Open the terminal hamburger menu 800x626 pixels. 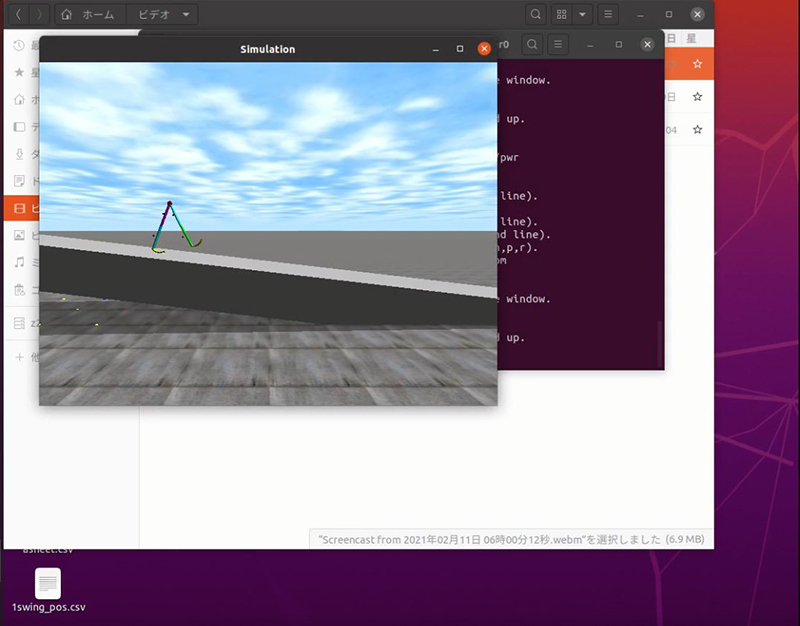pyautogui.click(x=559, y=45)
